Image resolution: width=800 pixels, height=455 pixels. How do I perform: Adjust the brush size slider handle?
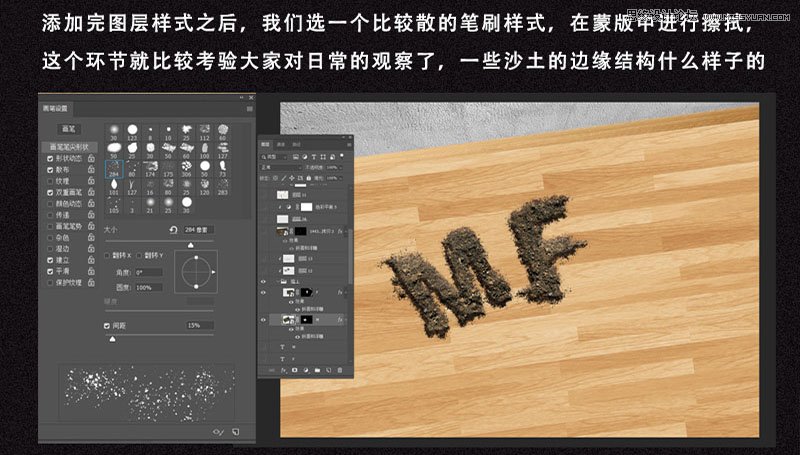click(190, 245)
